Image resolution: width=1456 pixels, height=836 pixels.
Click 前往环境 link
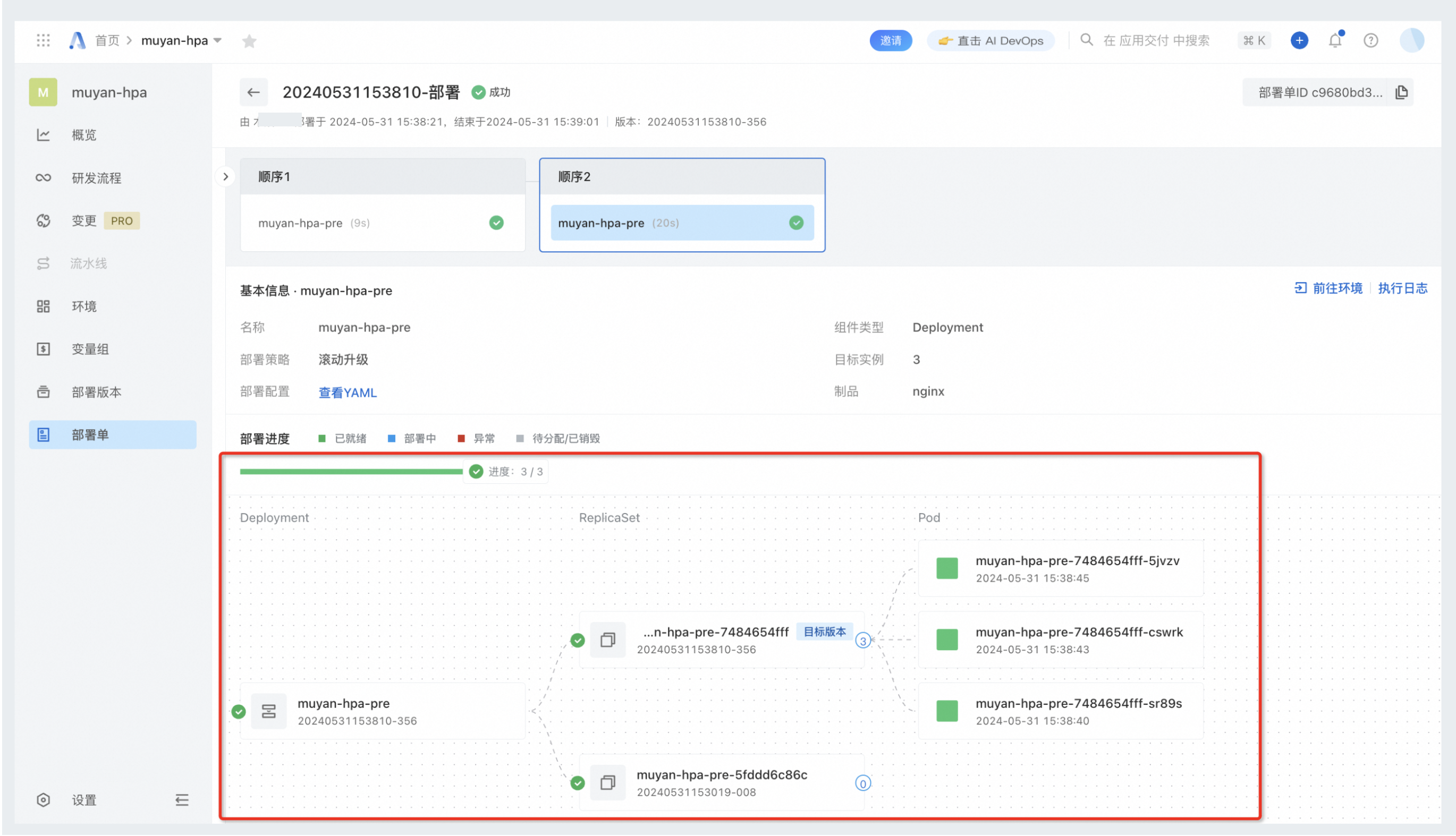(x=1328, y=288)
